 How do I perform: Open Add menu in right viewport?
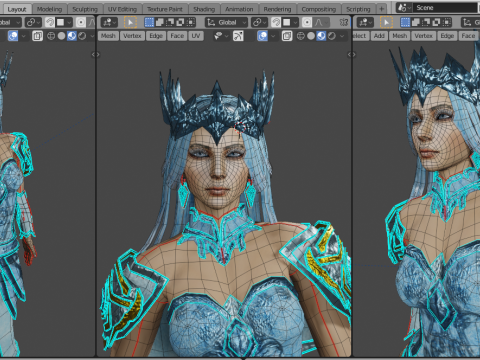pyautogui.click(x=379, y=36)
